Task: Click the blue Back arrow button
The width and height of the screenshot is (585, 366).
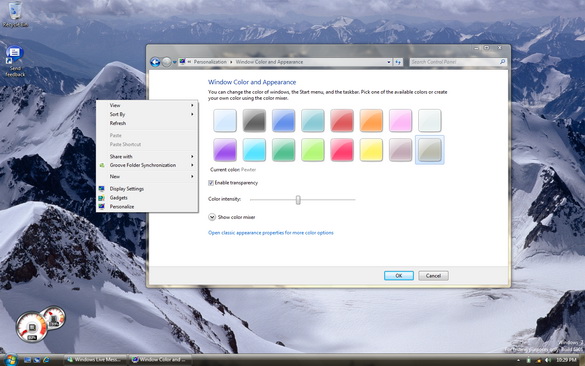Action: pyautogui.click(x=155, y=62)
